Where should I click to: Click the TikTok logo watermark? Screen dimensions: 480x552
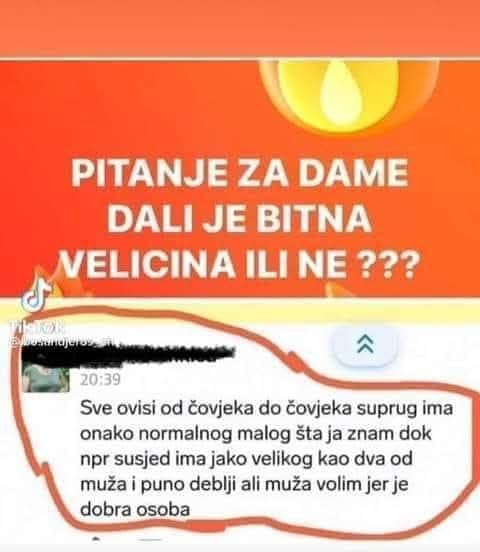pos(37,295)
